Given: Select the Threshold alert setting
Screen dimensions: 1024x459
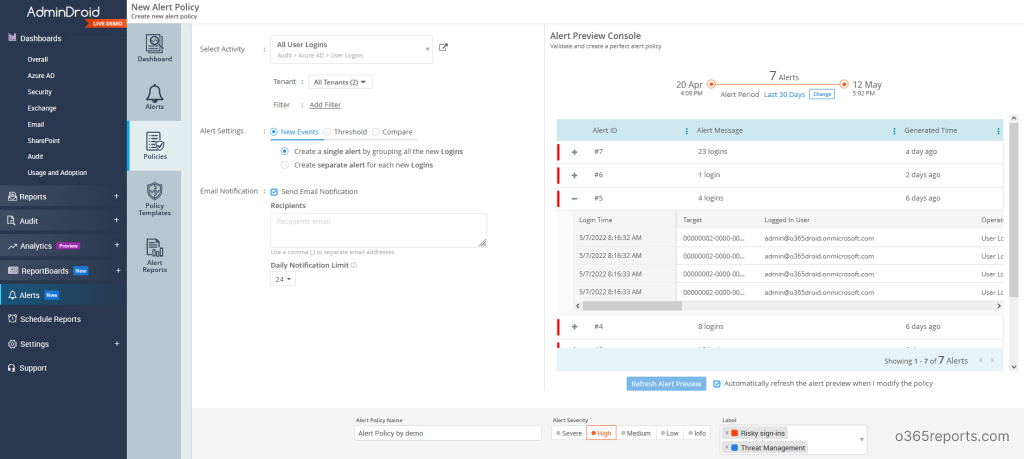Looking at the screenshot, I should [x=345, y=131].
